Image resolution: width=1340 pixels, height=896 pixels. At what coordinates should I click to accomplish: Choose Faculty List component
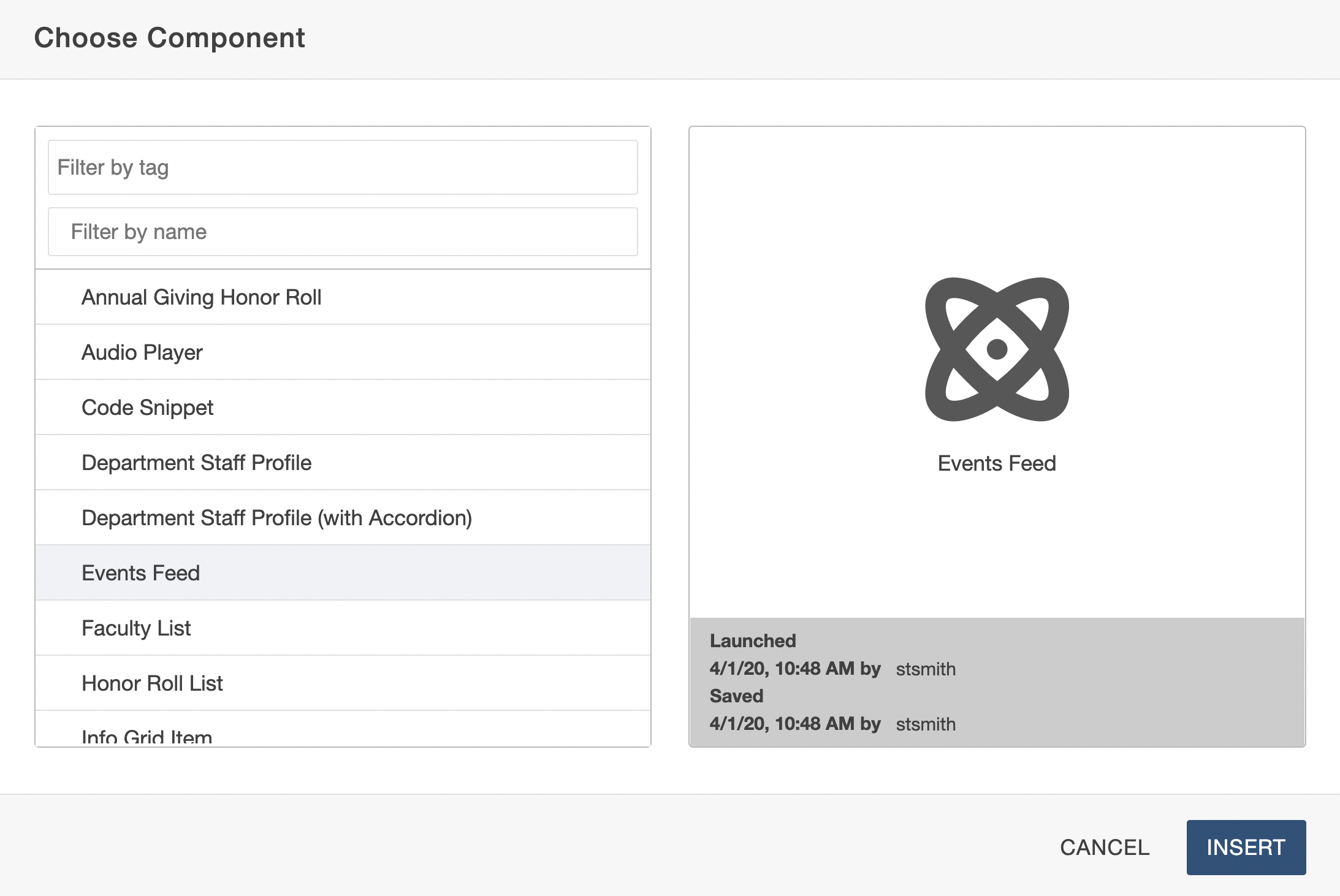[137, 628]
